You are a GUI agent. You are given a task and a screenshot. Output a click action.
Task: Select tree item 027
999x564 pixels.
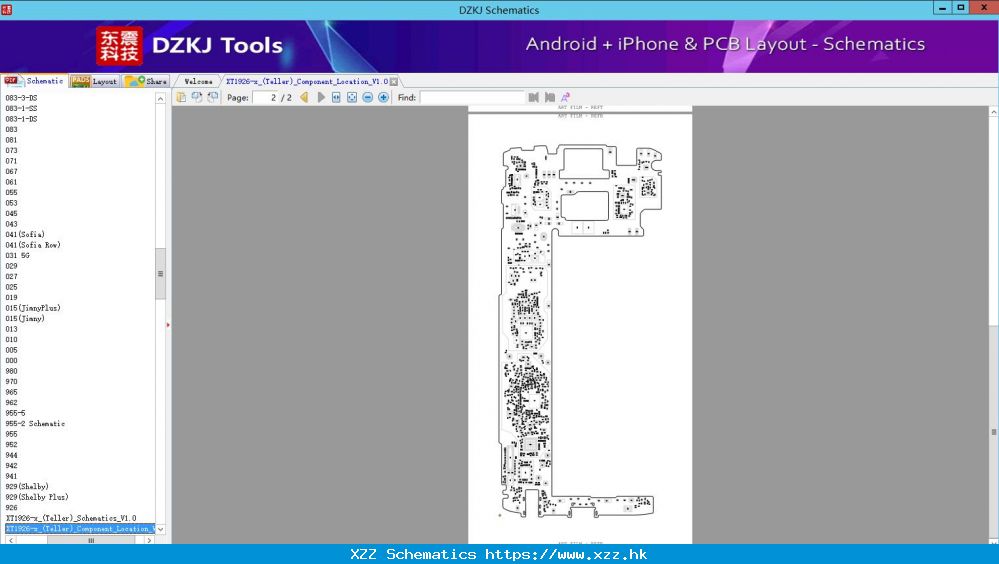pos(11,277)
